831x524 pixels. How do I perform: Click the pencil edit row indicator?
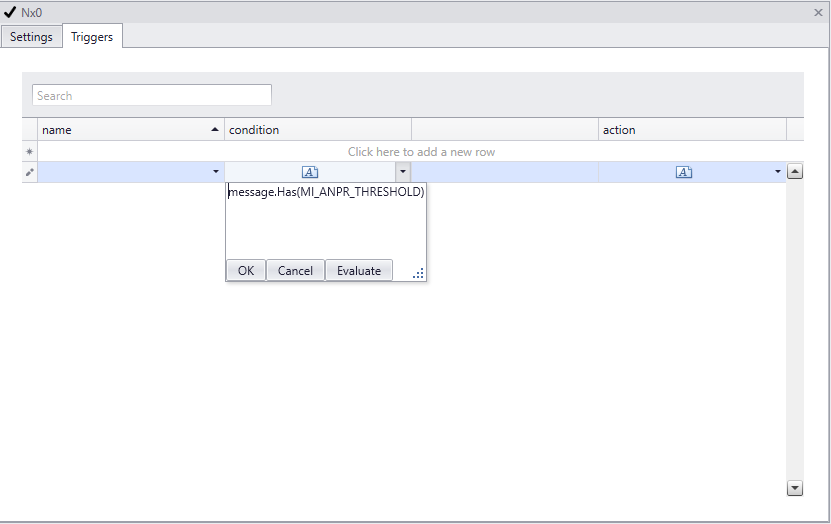[x=30, y=172]
